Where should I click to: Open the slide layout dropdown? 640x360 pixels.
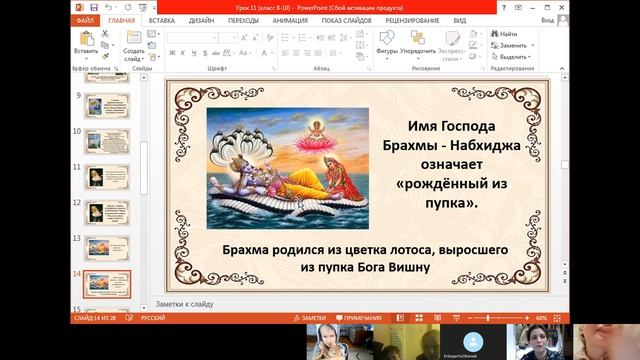coord(153,34)
